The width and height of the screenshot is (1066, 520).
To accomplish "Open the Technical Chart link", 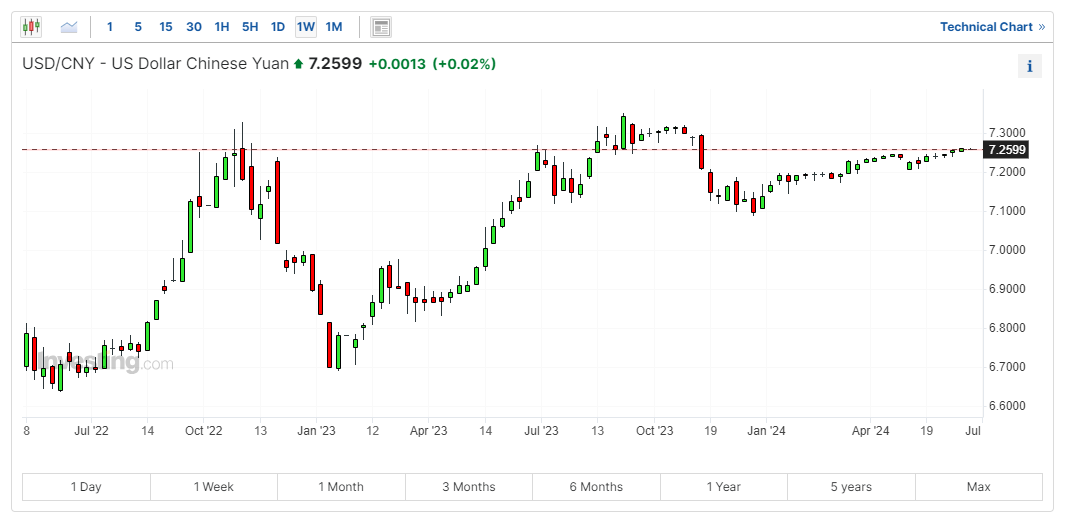I will coord(986,27).
